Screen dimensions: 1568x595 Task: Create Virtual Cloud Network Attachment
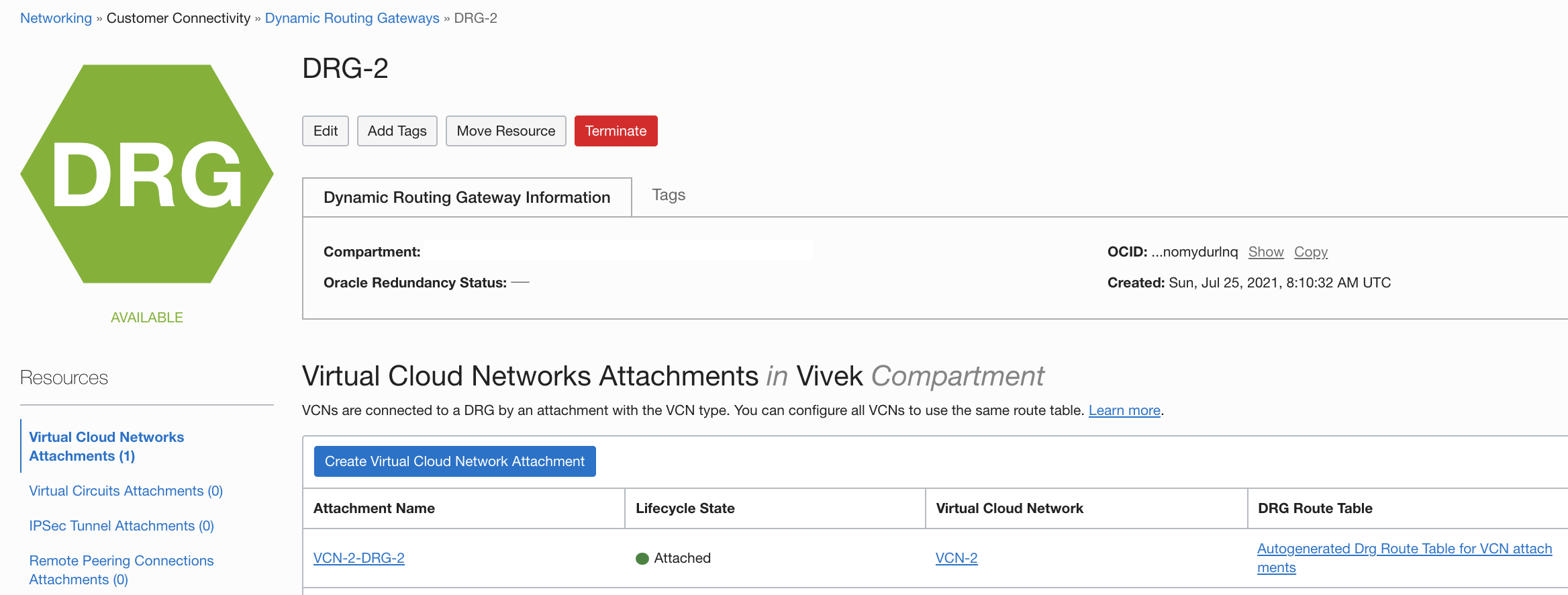coord(454,461)
